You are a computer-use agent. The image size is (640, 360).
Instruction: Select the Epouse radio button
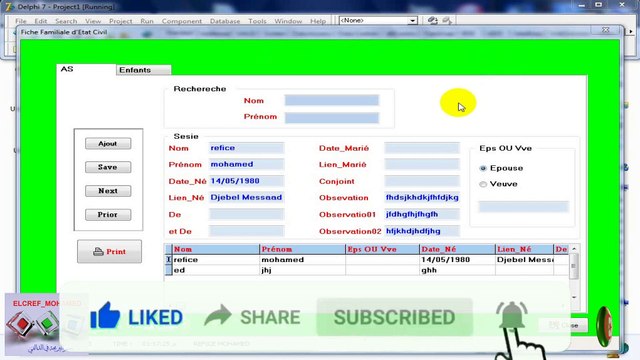[483, 168]
